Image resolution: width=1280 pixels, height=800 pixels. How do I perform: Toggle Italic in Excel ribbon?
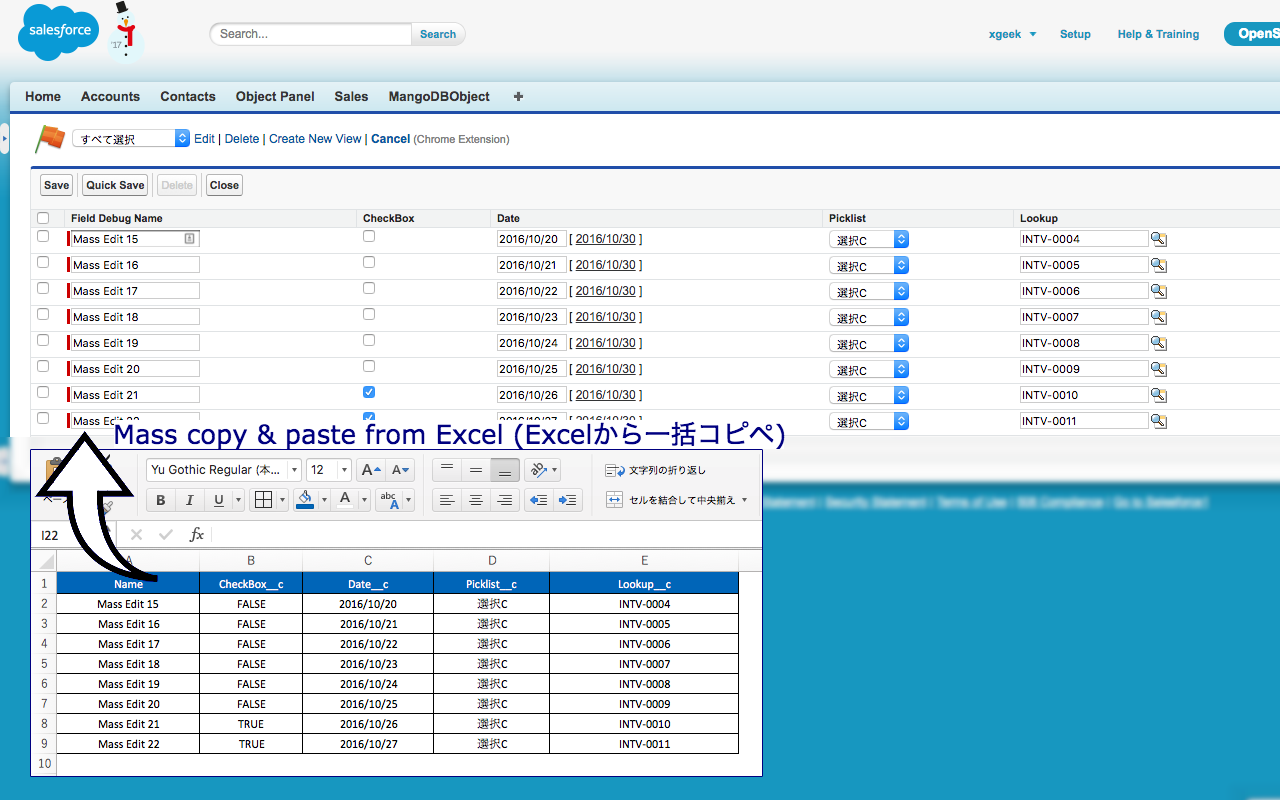click(190, 500)
